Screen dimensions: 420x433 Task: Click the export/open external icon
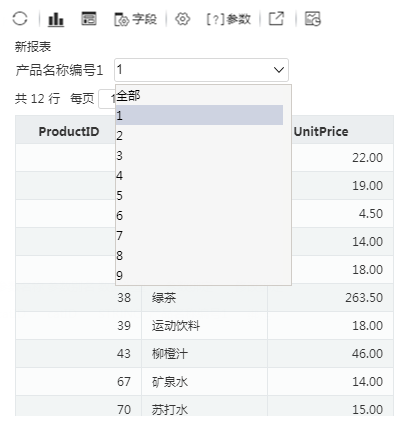coord(277,18)
